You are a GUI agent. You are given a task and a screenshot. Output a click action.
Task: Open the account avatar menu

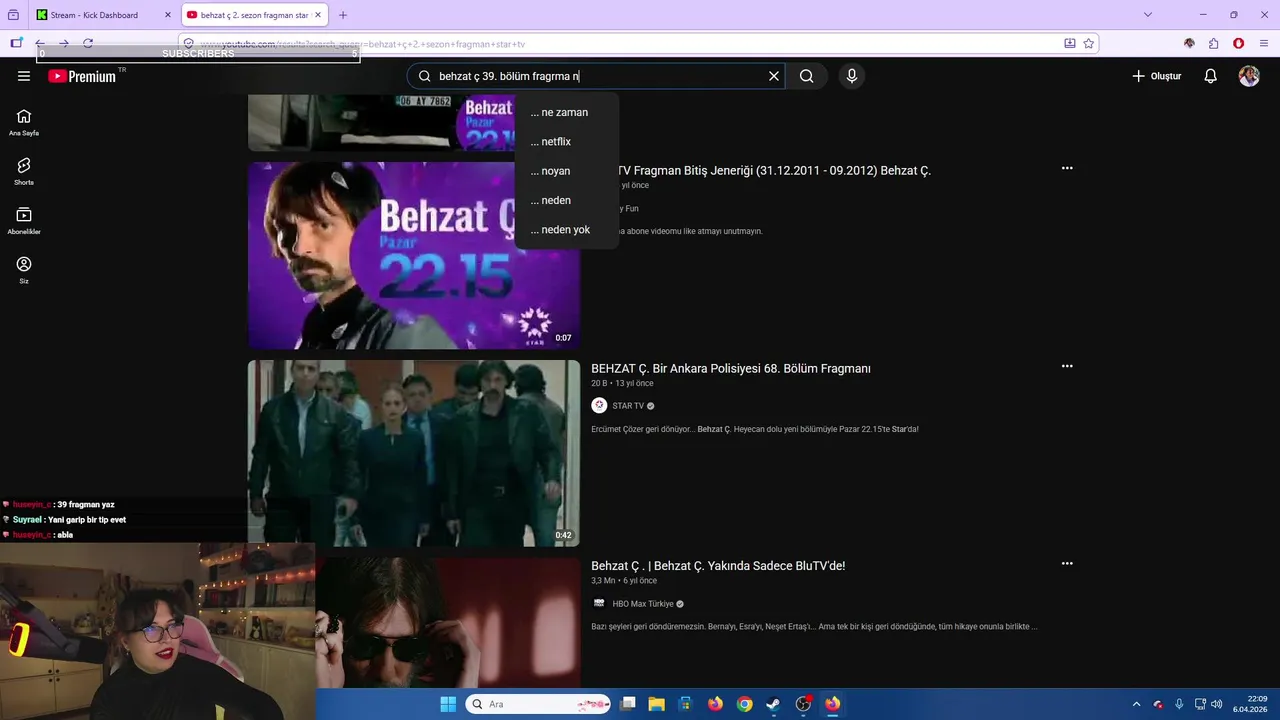tap(1249, 76)
